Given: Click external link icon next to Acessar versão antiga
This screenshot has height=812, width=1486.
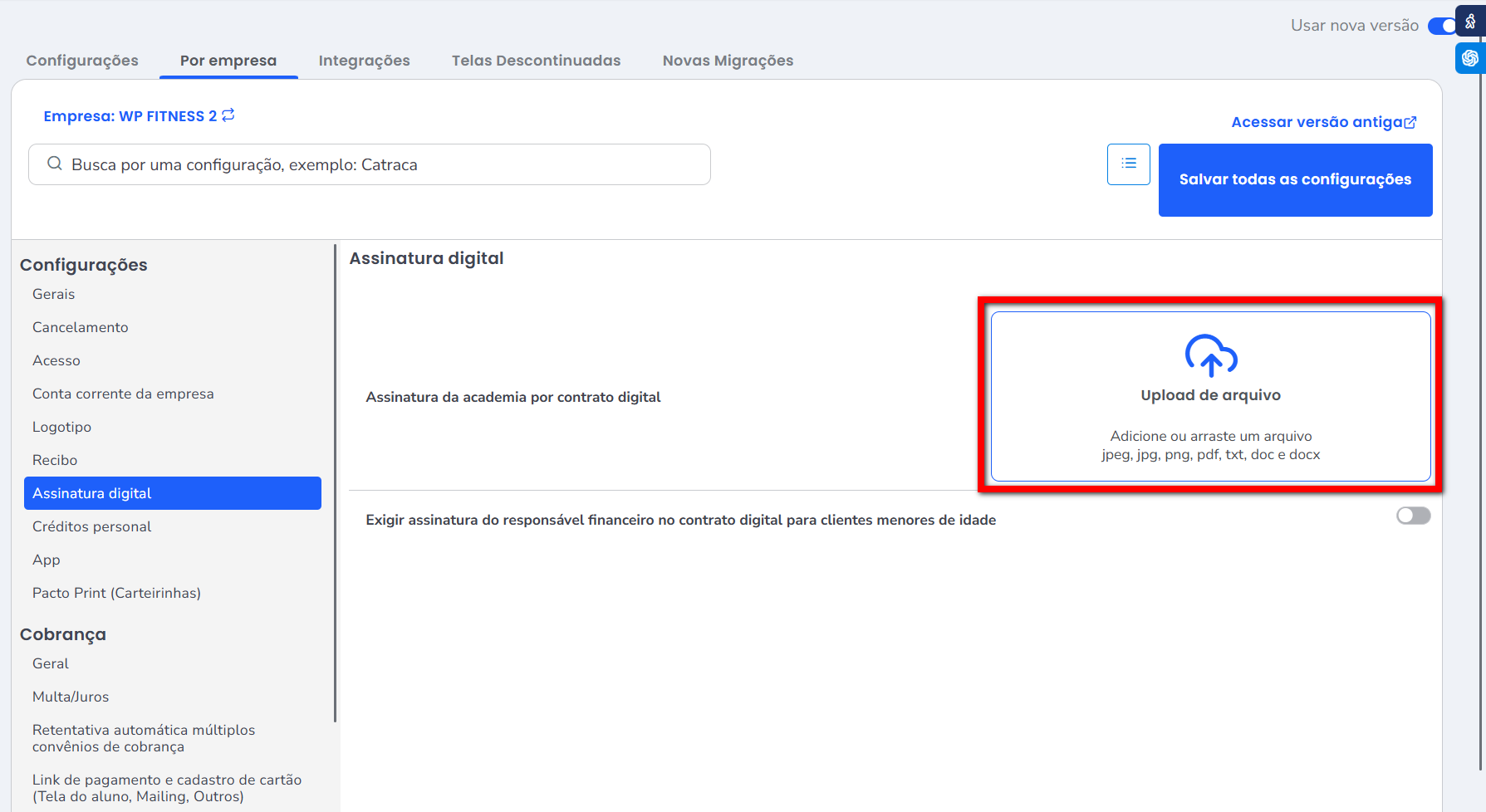Looking at the screenshot, I should click(1410, 122).
